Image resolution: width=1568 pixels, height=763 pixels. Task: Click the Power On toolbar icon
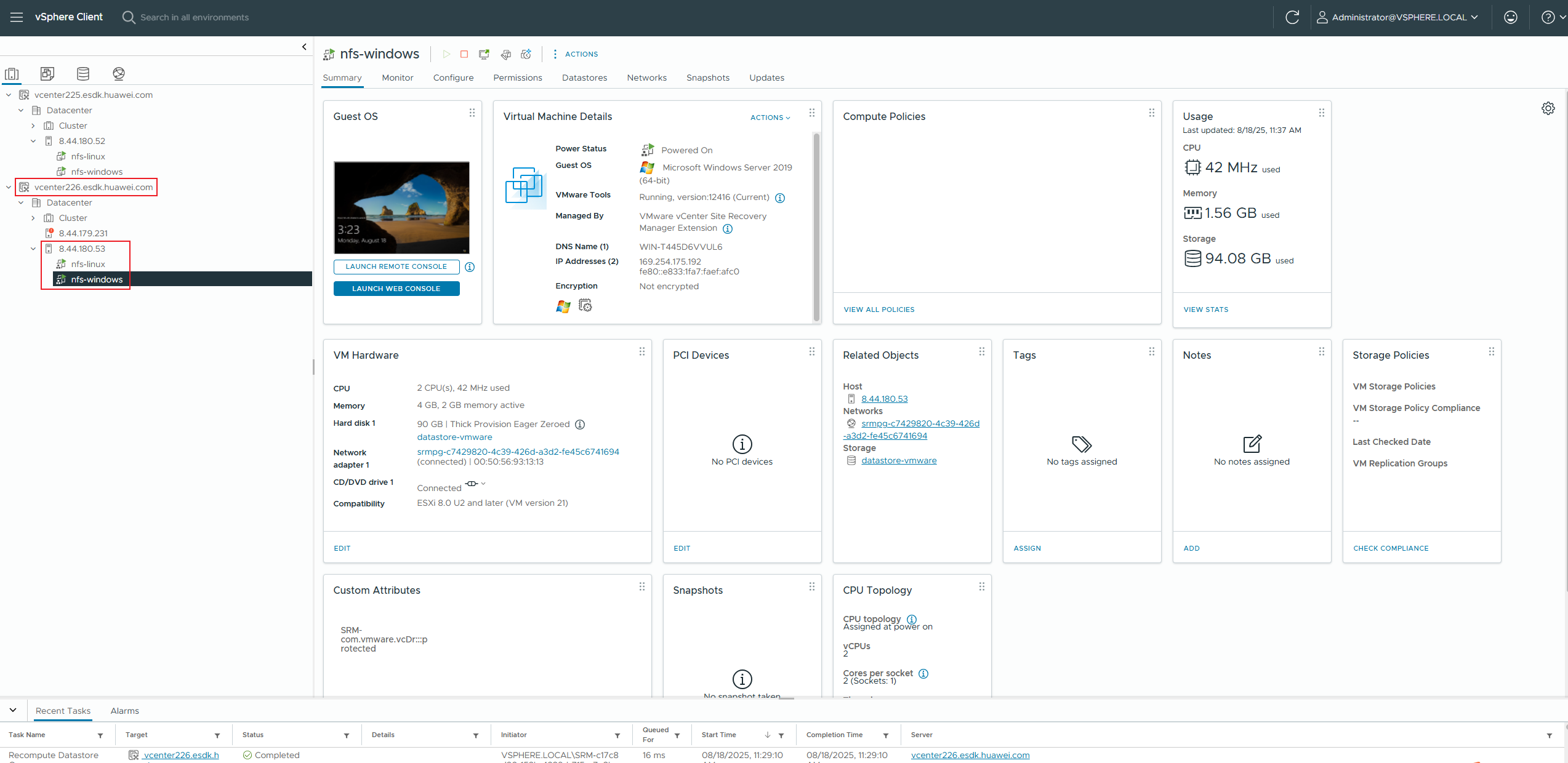click(446, 54)
